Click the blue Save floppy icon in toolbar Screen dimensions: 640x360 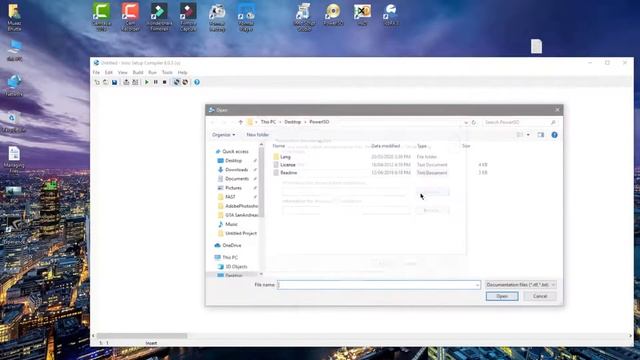coord(115,82)
